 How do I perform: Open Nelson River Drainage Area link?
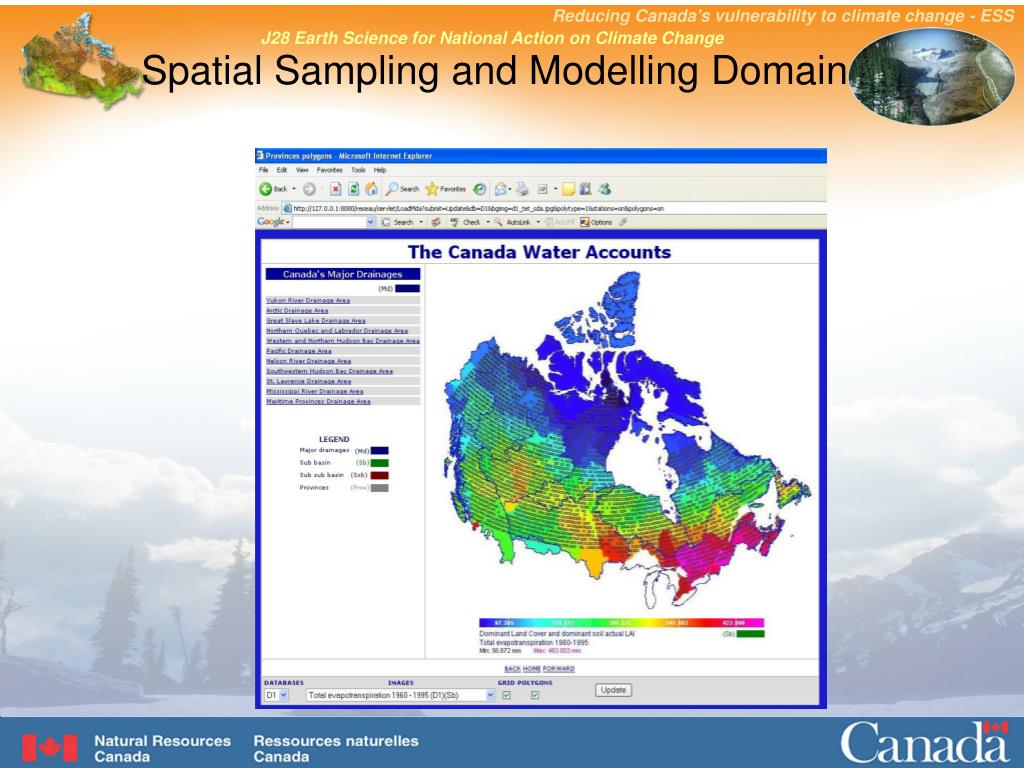click(308, 360)
